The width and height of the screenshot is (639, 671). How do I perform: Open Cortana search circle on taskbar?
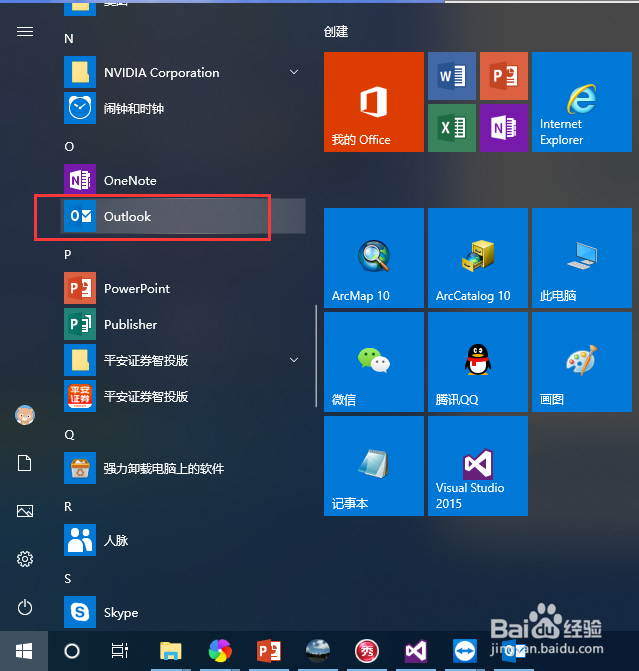[x=72, y=651]
